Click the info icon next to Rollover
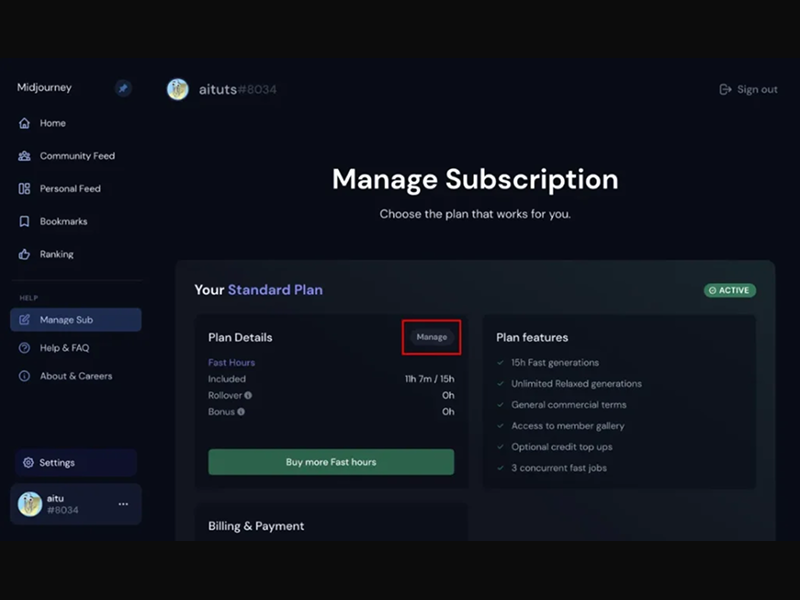The height and width of the screenshot is (600, 800). [248, 395]
